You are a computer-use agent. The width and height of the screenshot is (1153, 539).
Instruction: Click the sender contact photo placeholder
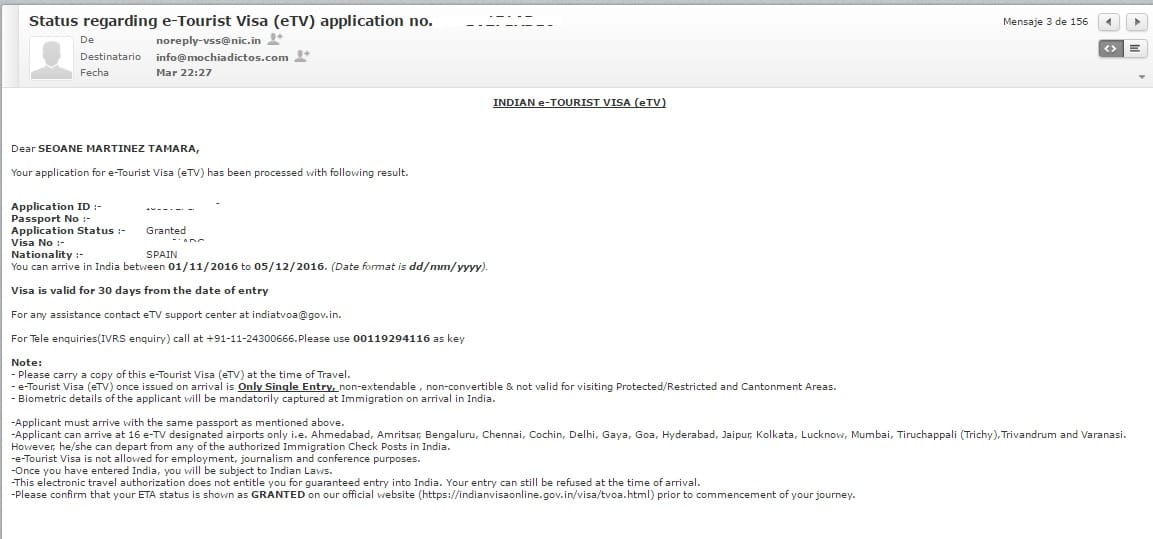pyautogui.click(x=51, y=58)
